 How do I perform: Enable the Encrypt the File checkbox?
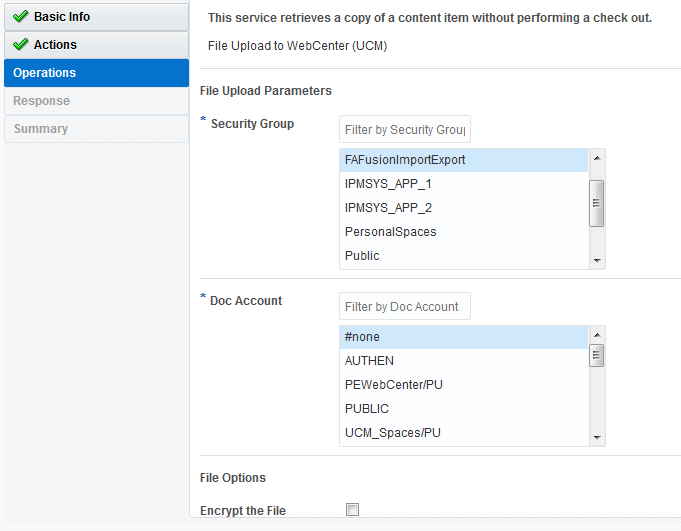(352, 509)
